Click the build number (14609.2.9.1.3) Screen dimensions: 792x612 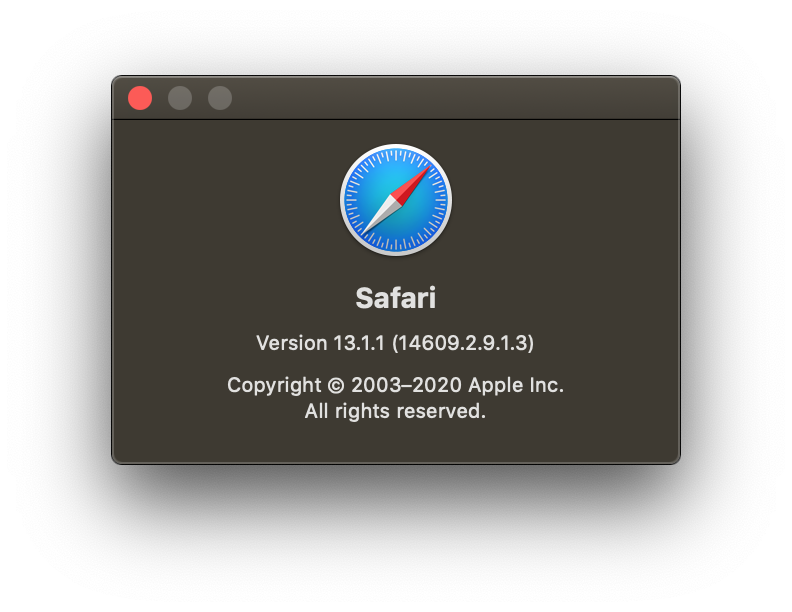click(x=463, y=343)
